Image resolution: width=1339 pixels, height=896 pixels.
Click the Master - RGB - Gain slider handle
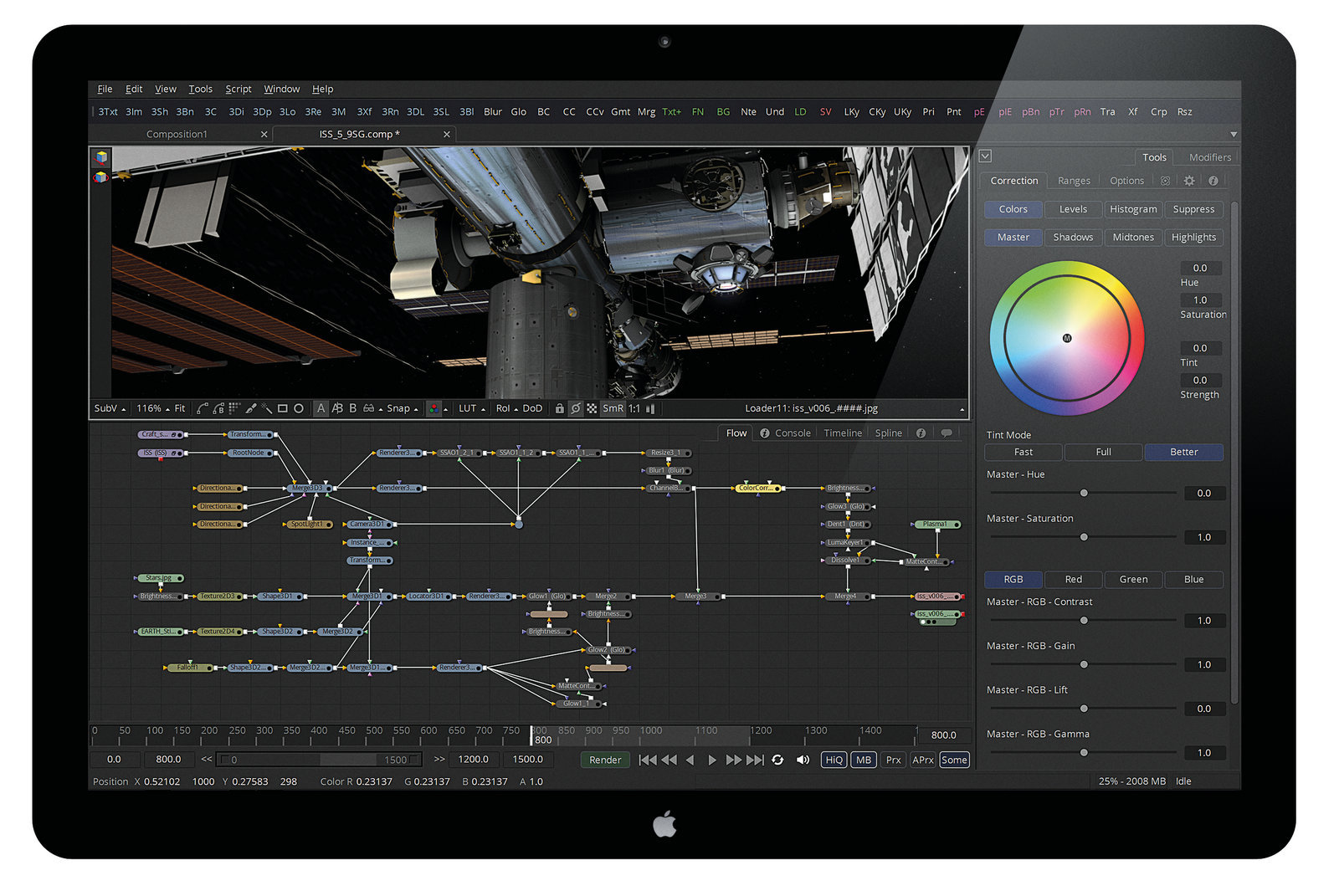[1084, 664]
